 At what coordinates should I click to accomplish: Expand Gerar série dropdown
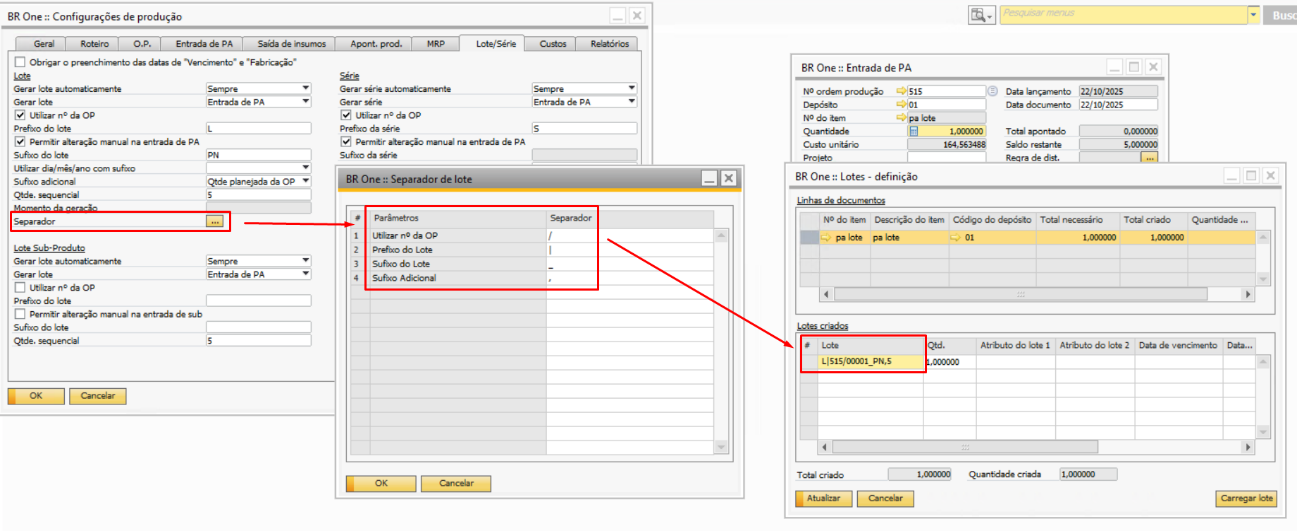click(x=631, y=102)
